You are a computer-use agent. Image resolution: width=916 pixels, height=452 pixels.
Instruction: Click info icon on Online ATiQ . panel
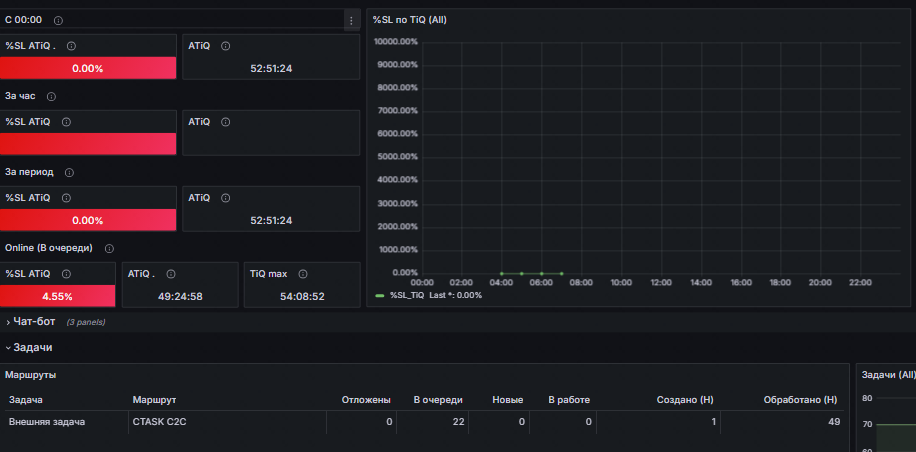171,274
